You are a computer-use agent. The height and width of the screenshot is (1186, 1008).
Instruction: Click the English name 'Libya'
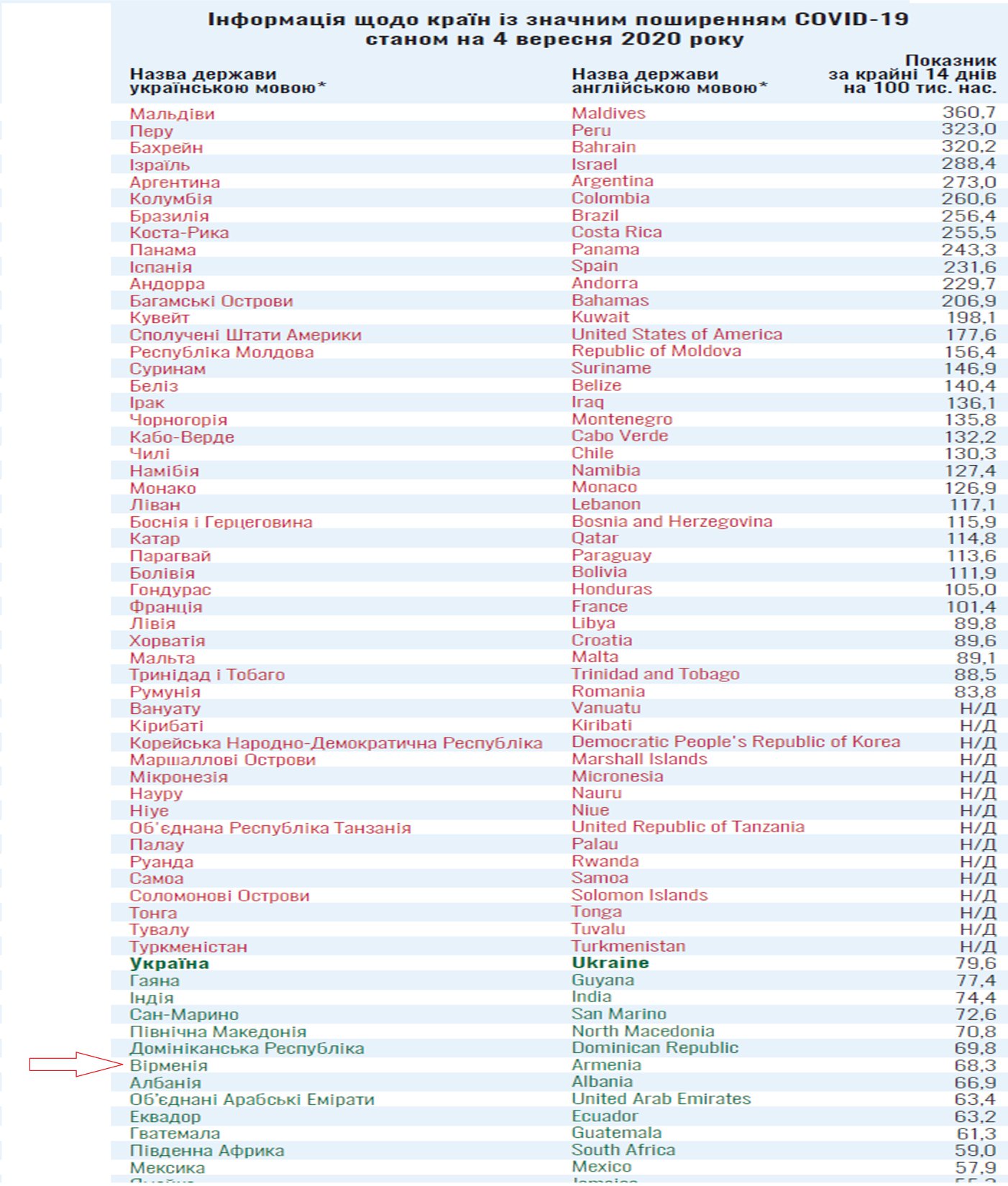(x=593, y=622)
